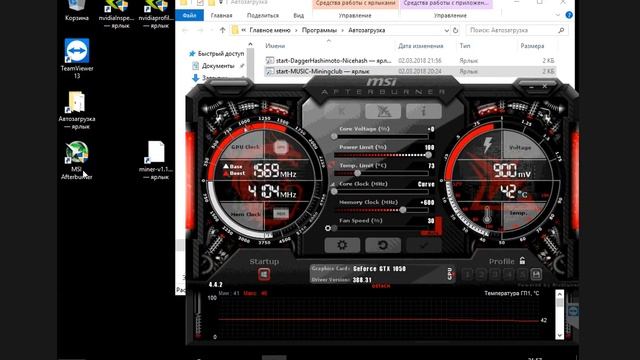The height and width of the screenshot is (360, 640).
Task: Click the OC scanner button beside K
Action: [382, 111]
